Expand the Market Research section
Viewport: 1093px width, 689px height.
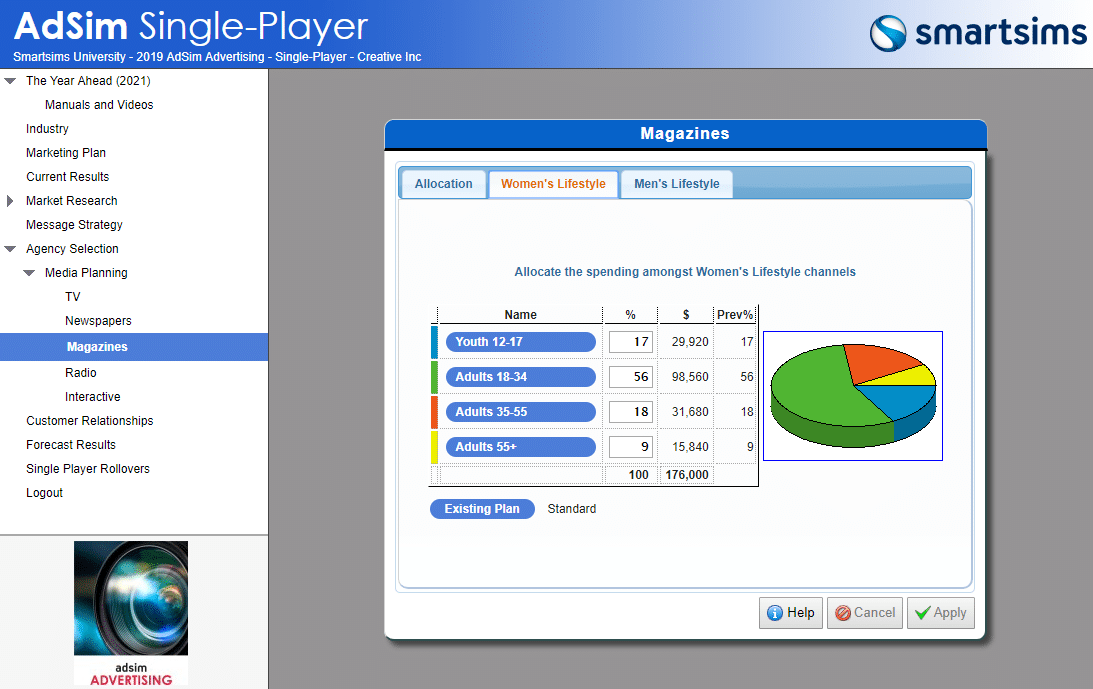click(x=10, y=201)
